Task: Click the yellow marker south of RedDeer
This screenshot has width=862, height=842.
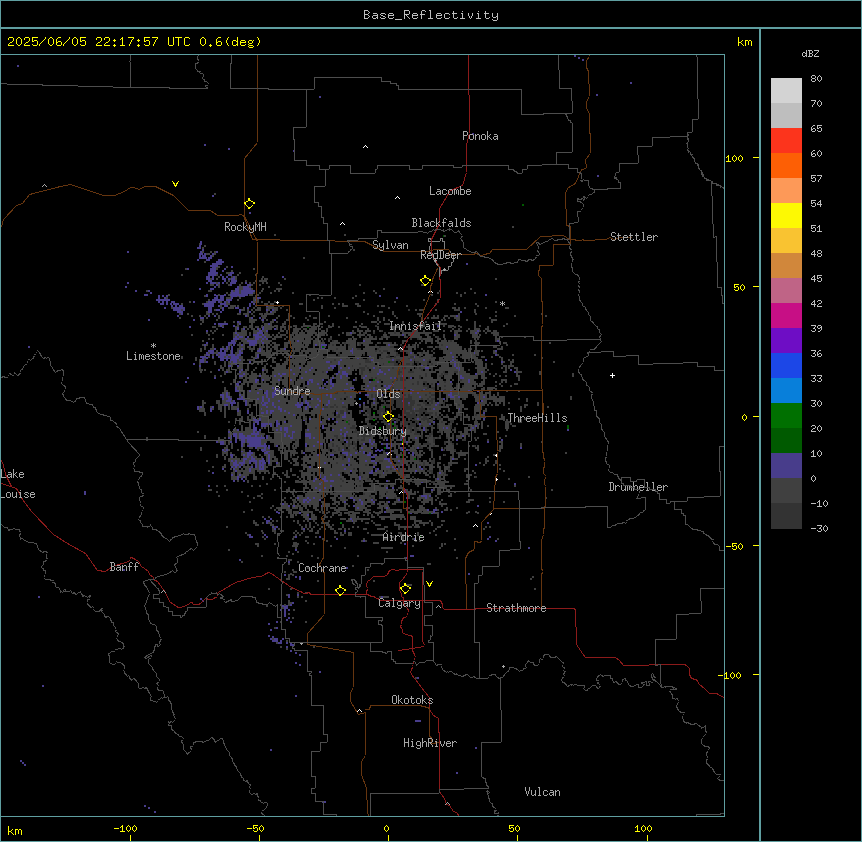Action: [425, 280]
